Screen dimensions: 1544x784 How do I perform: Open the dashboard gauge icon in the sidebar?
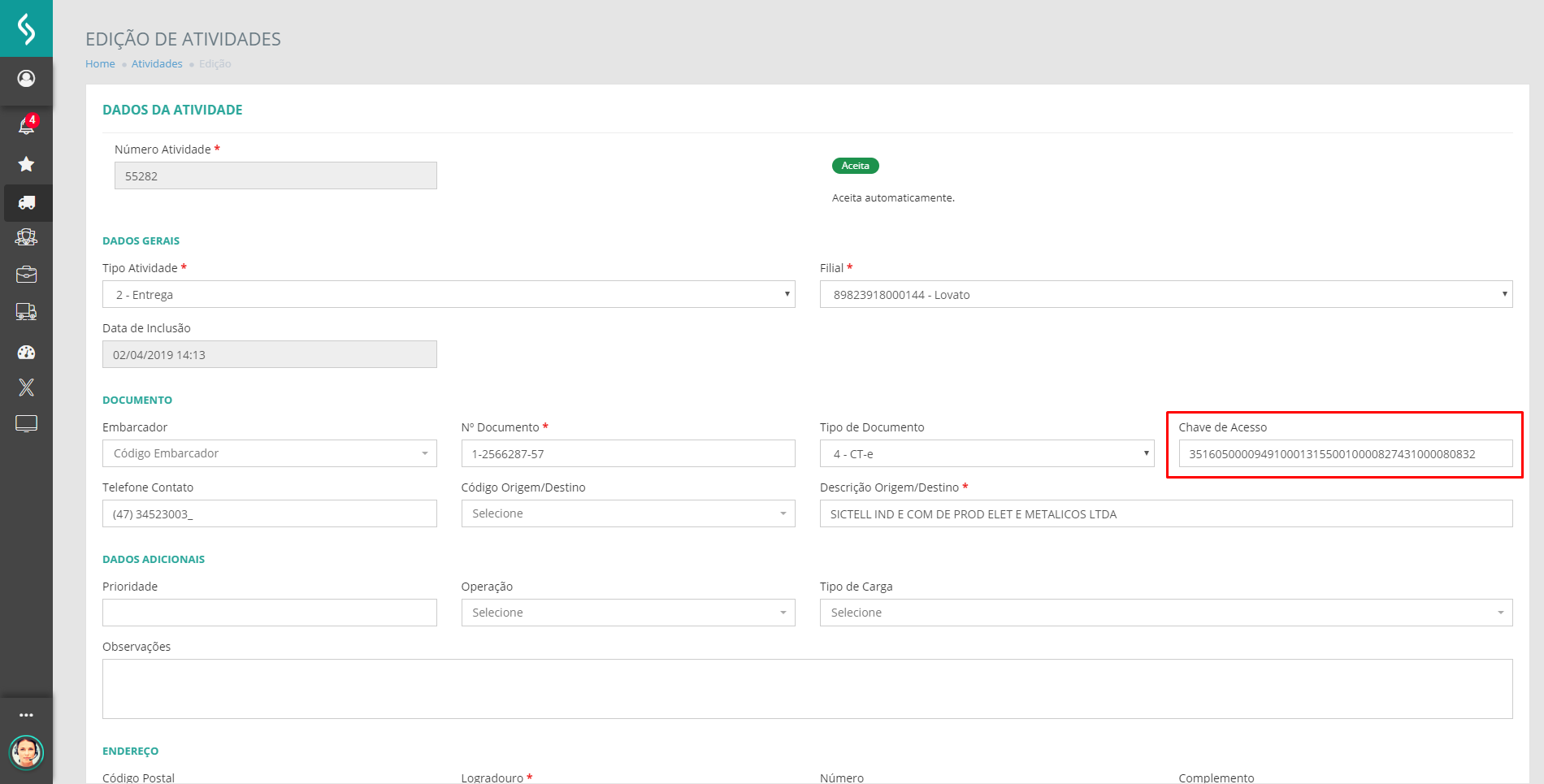(x=26, y=352)
